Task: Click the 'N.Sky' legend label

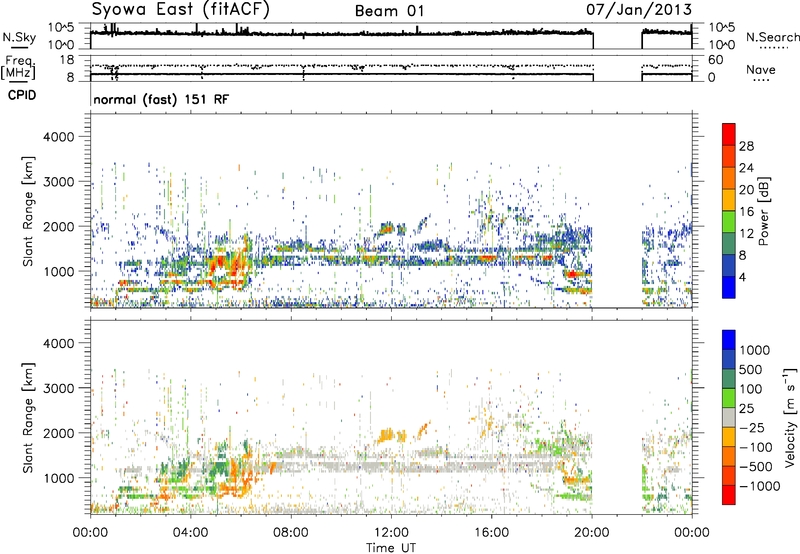Action: (x=19, y=37)
